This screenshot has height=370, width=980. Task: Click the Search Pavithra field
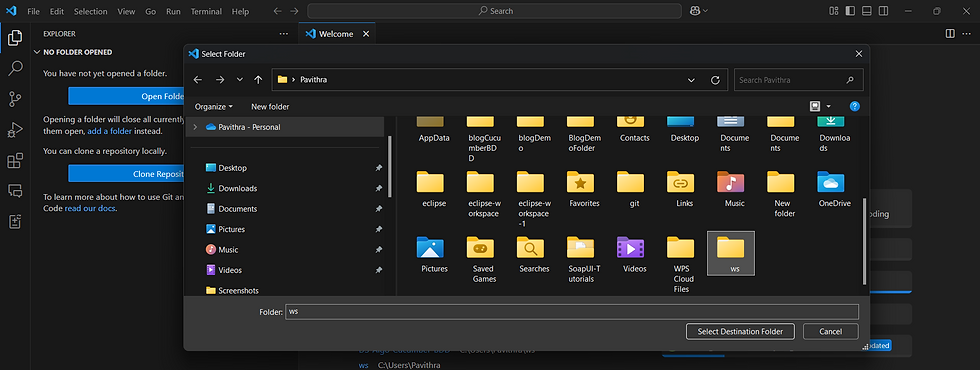tap(798, 80)
